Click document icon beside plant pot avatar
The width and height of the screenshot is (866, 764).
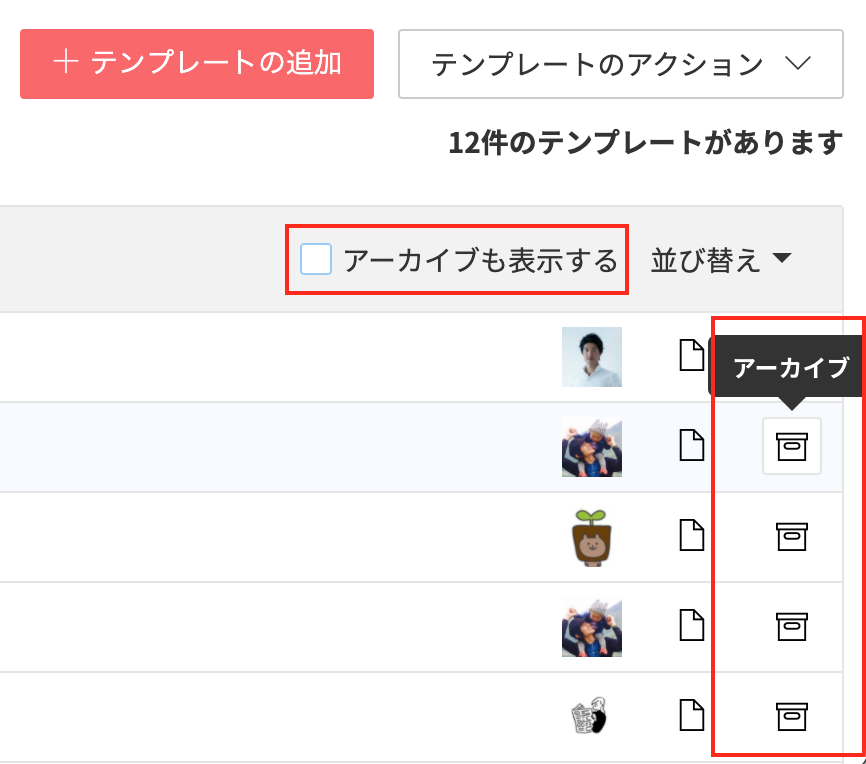(x=691, y=535)
